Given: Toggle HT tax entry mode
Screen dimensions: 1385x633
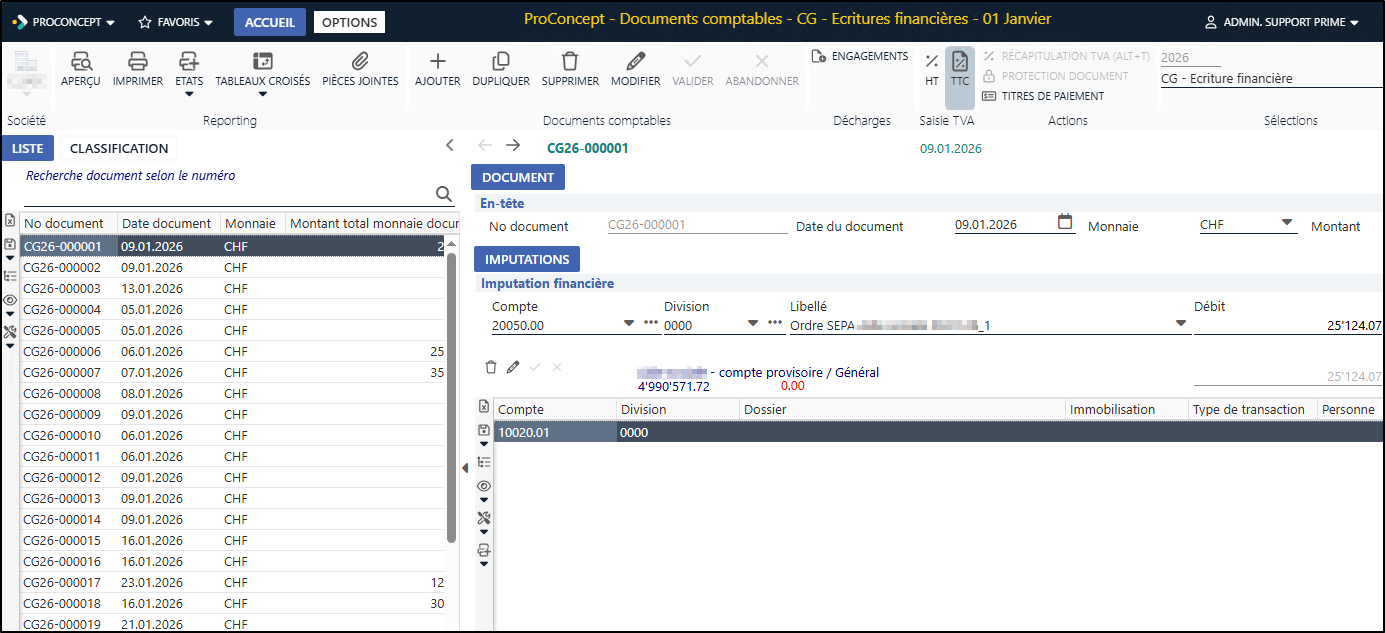Looking at the screenshot, I should click(932, 69).
